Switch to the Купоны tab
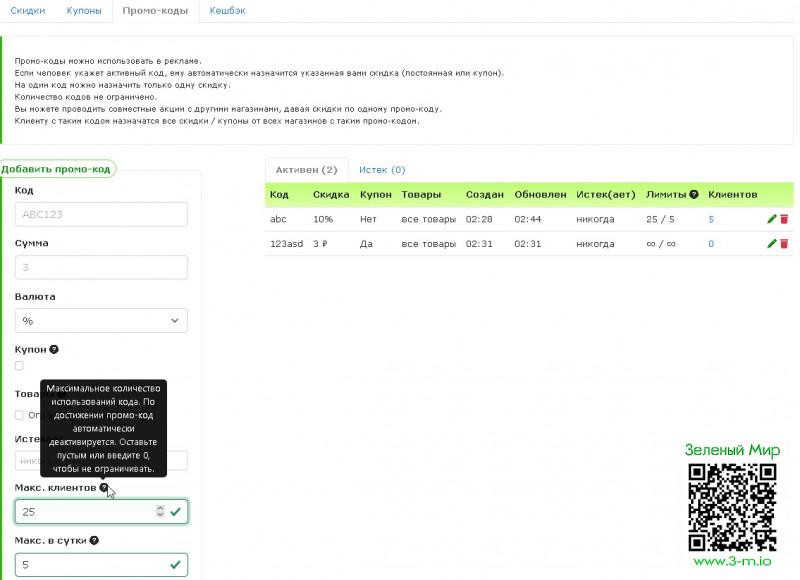 pyautogui.click(x=83, y=11)
